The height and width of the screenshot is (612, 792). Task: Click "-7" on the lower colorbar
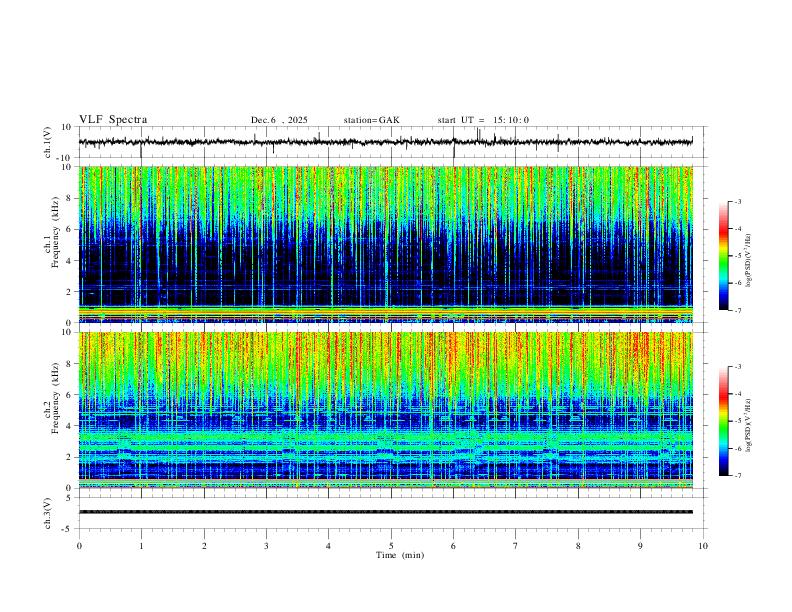[737, 475]
